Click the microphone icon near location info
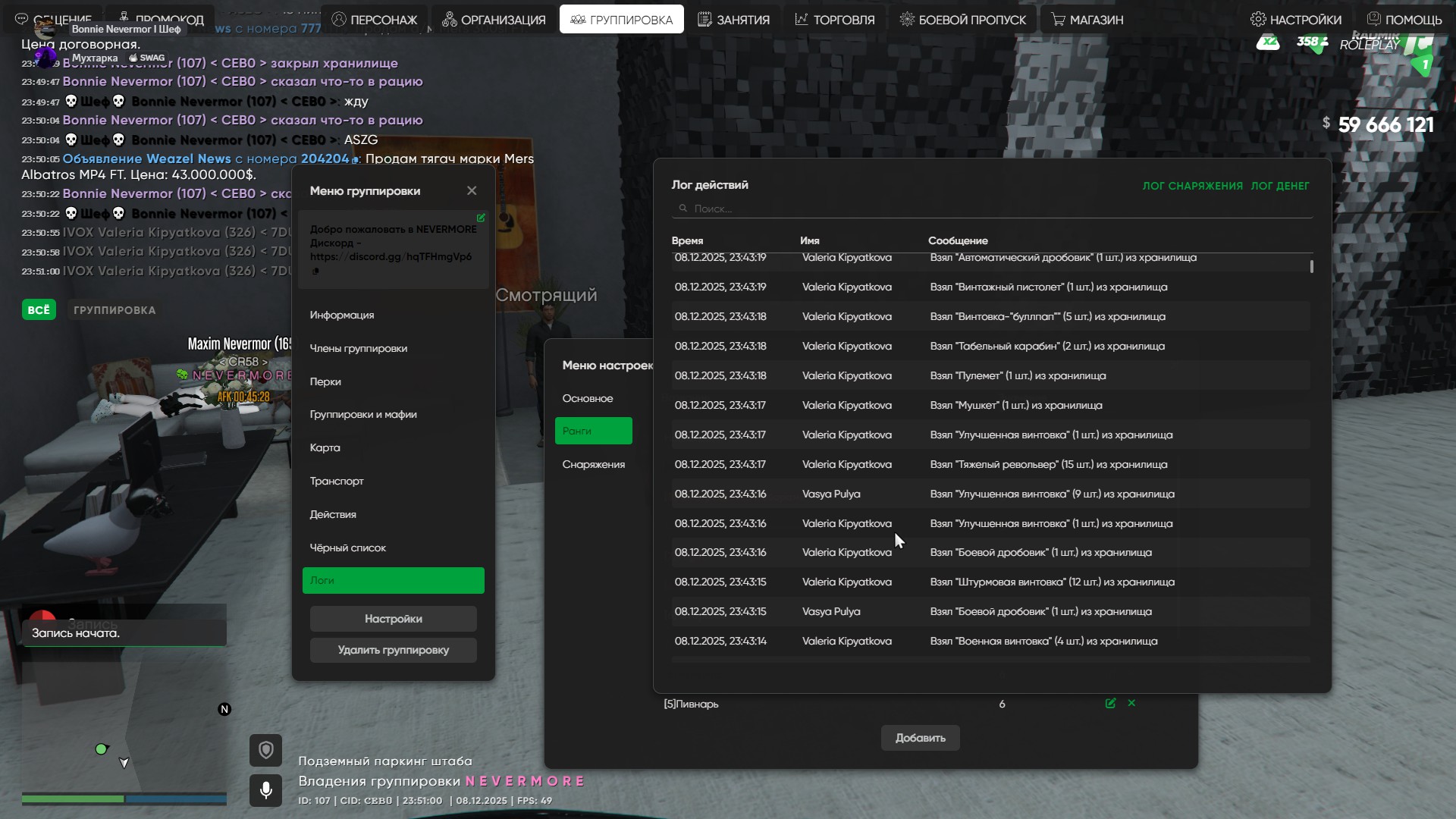The image size is (1456, 819). 266,790
